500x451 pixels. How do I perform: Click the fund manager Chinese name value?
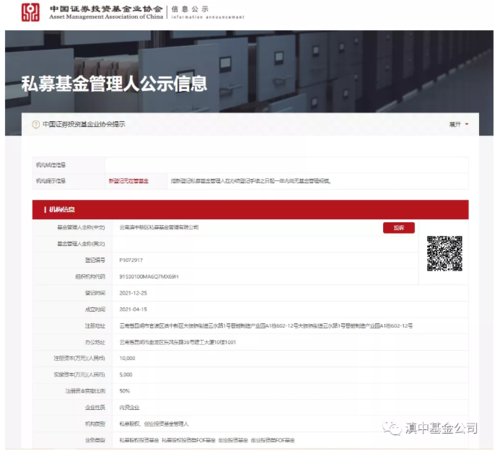pos(159,227)
